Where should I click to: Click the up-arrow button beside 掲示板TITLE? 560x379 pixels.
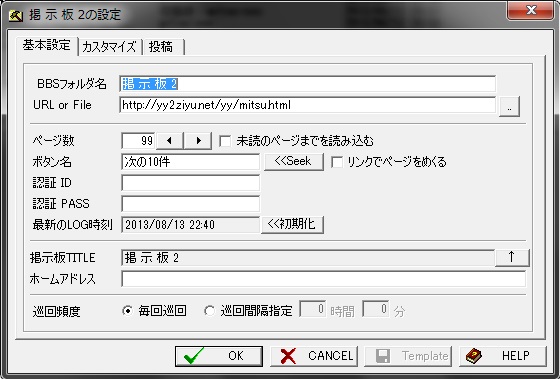pos(512,257)
